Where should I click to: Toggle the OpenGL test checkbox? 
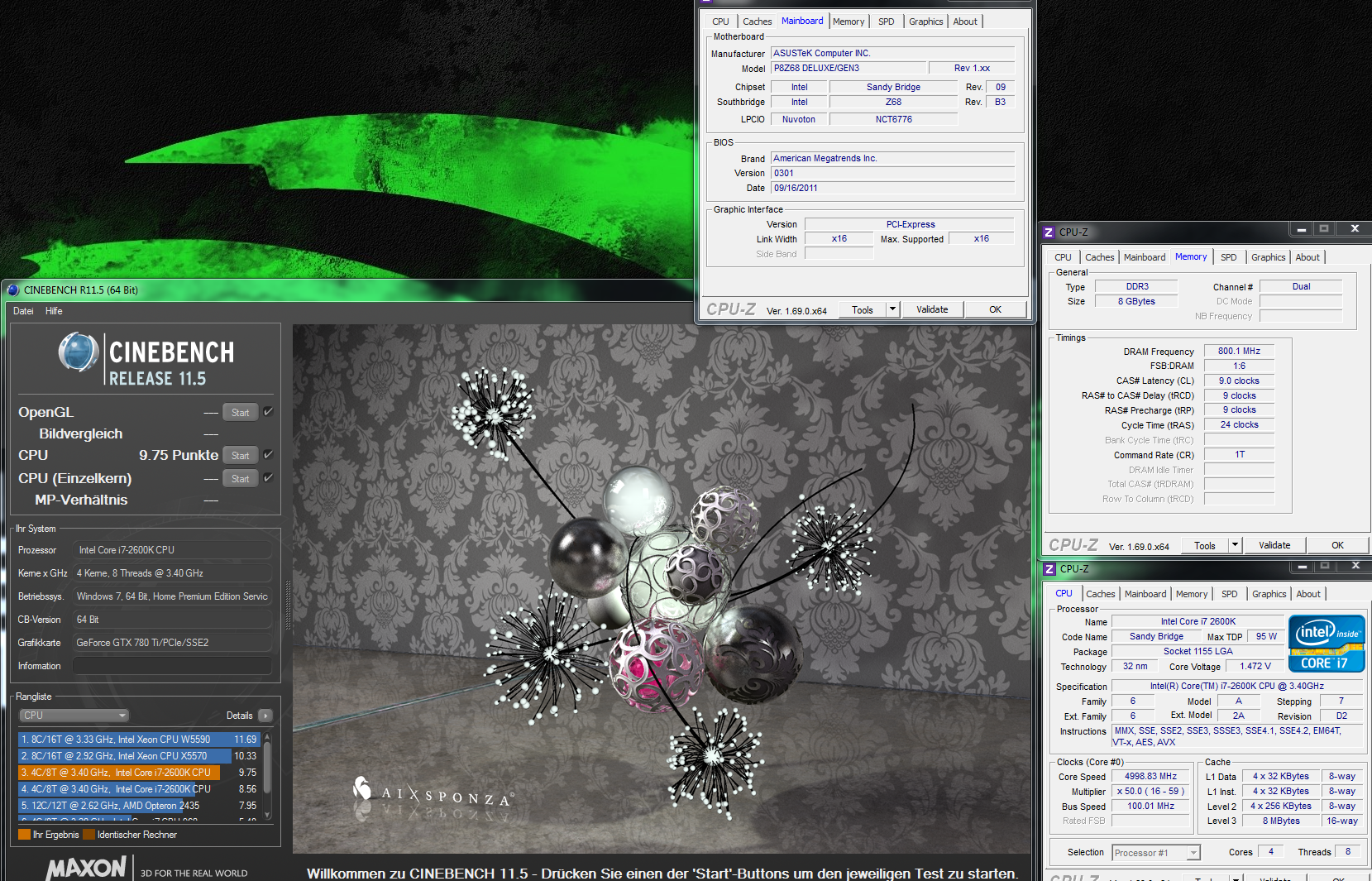[268, 412]
